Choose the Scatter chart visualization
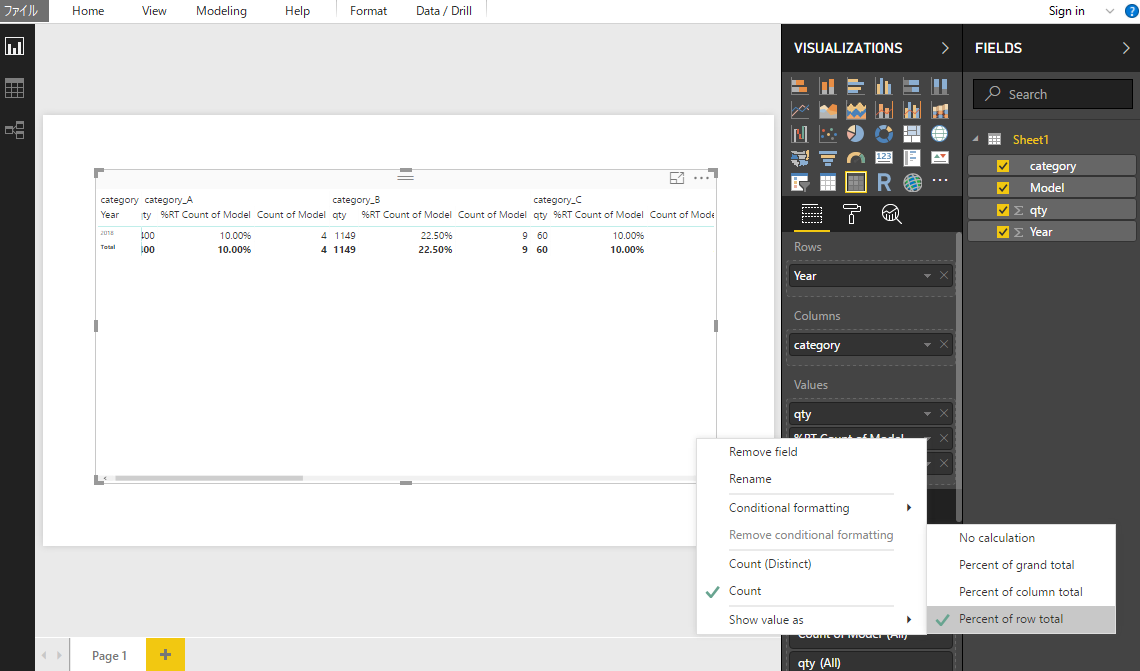 coord(827,134)
